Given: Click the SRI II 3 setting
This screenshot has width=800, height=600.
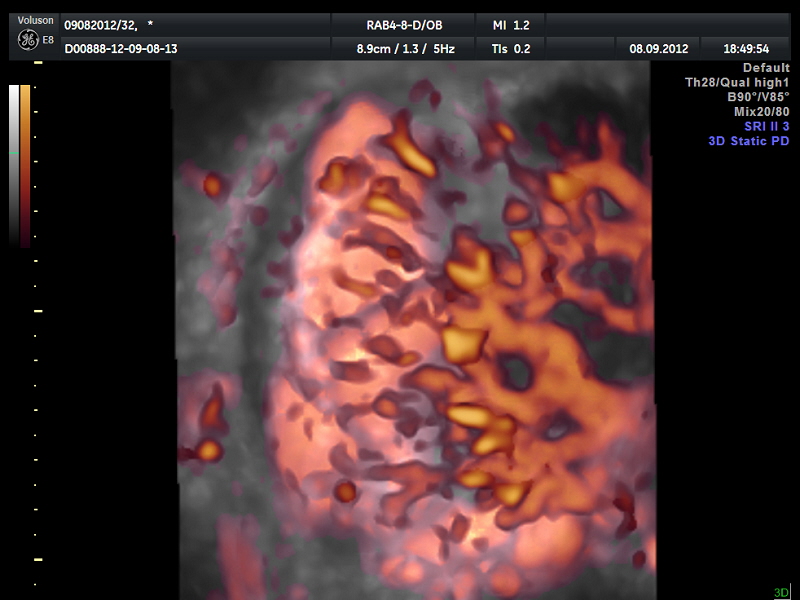Looking at the screenshot, I should tap(767, 127).
